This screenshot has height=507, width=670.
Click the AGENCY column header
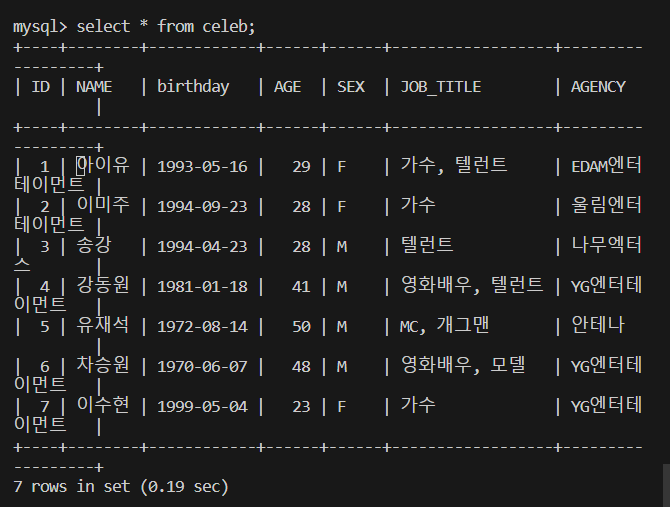[598, 87]
